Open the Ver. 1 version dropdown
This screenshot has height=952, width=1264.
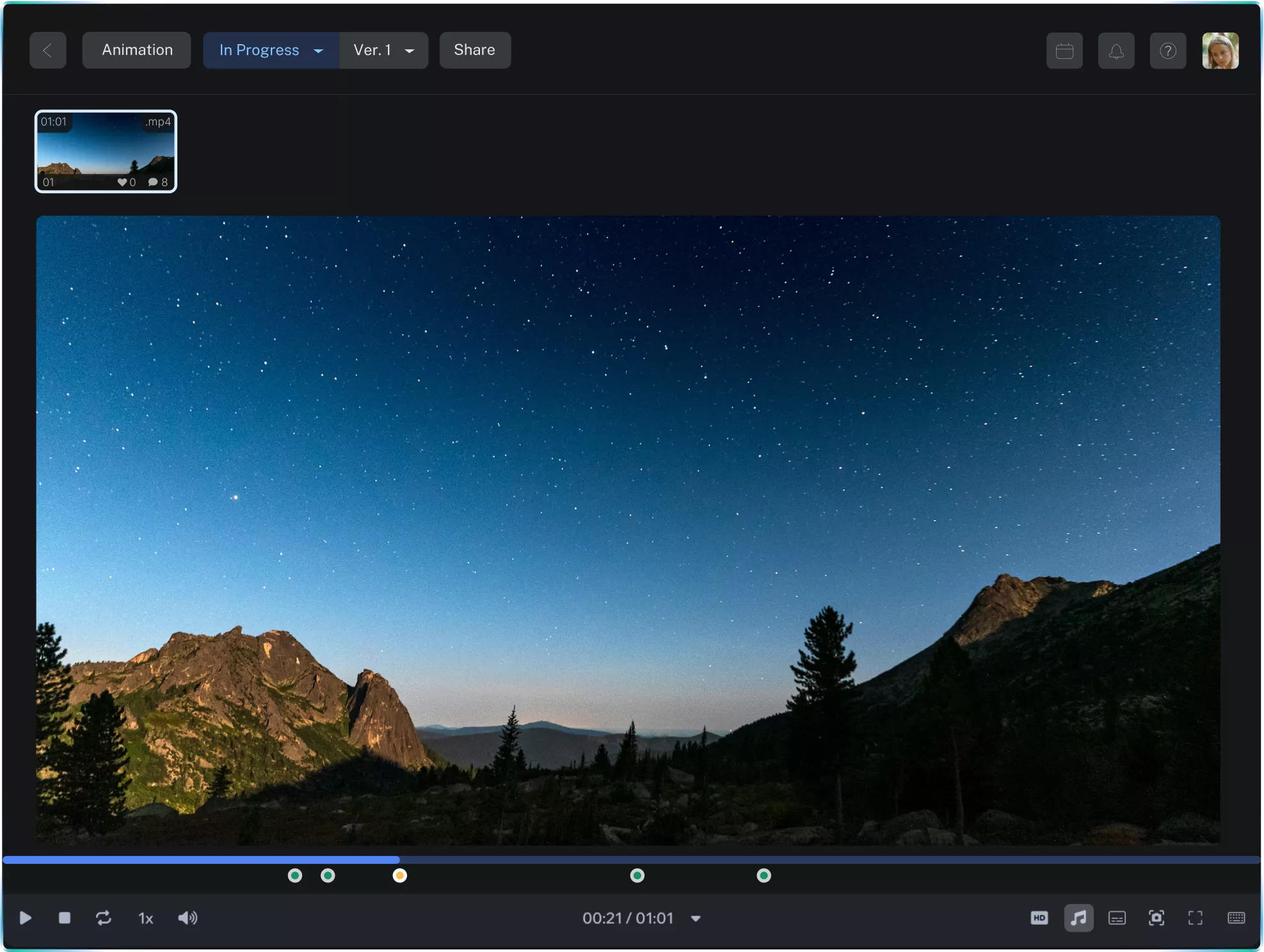[x=383, y=50]
